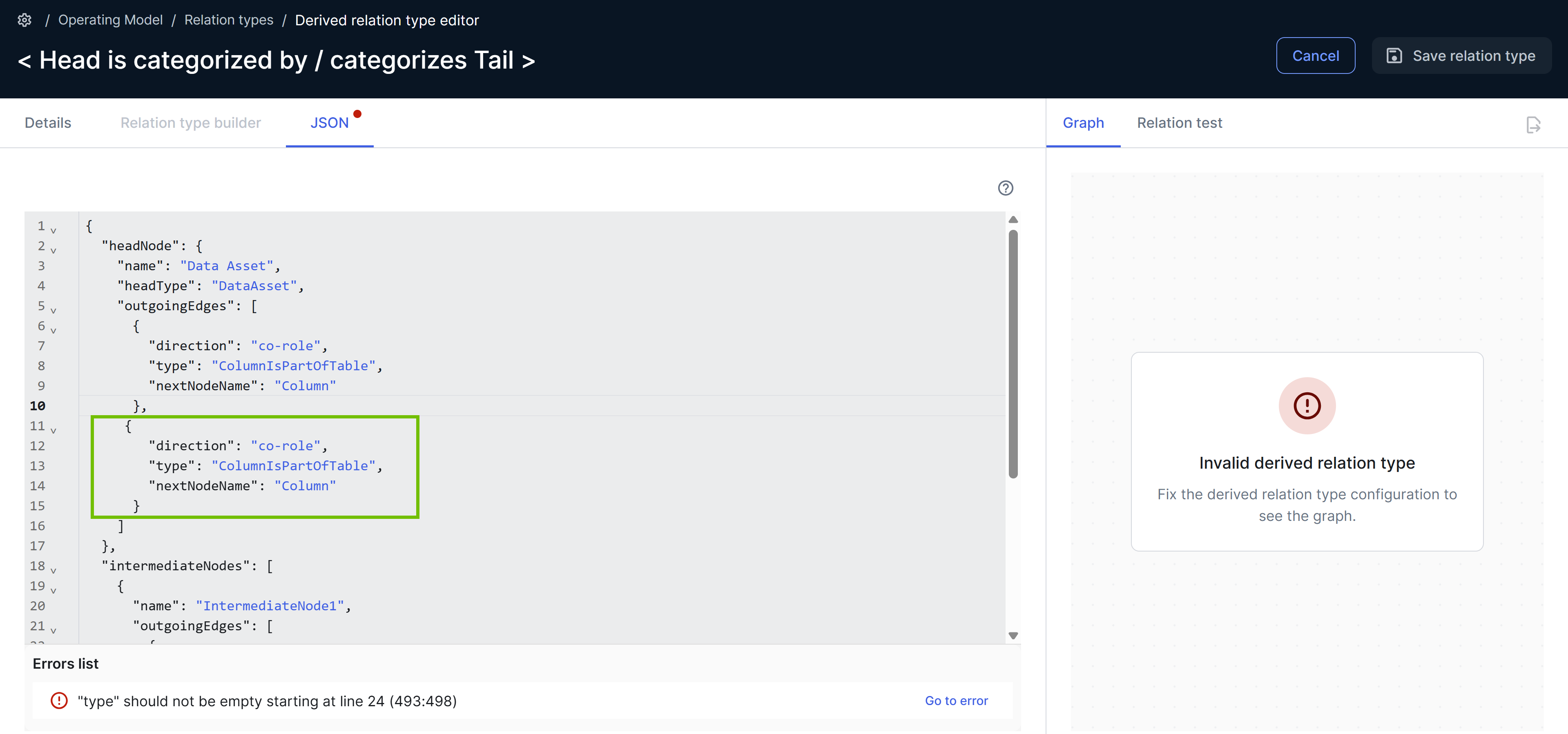Collapse the fold arrow at line 11
This screenshot has width=1568, height=734.
click(54, 430)
